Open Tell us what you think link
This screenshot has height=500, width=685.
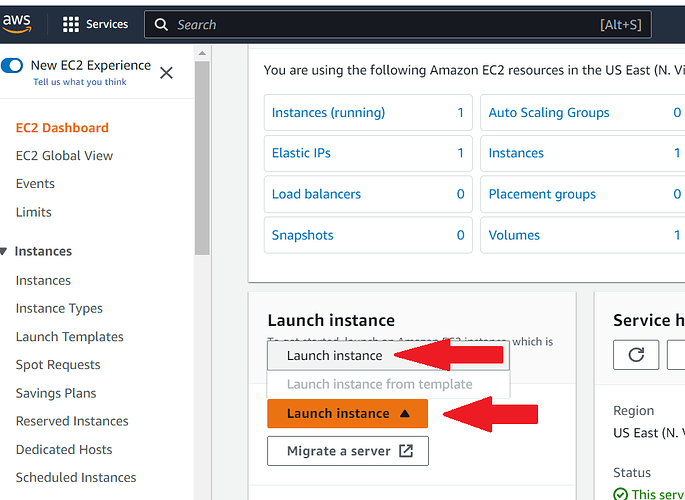pos(80,82)
